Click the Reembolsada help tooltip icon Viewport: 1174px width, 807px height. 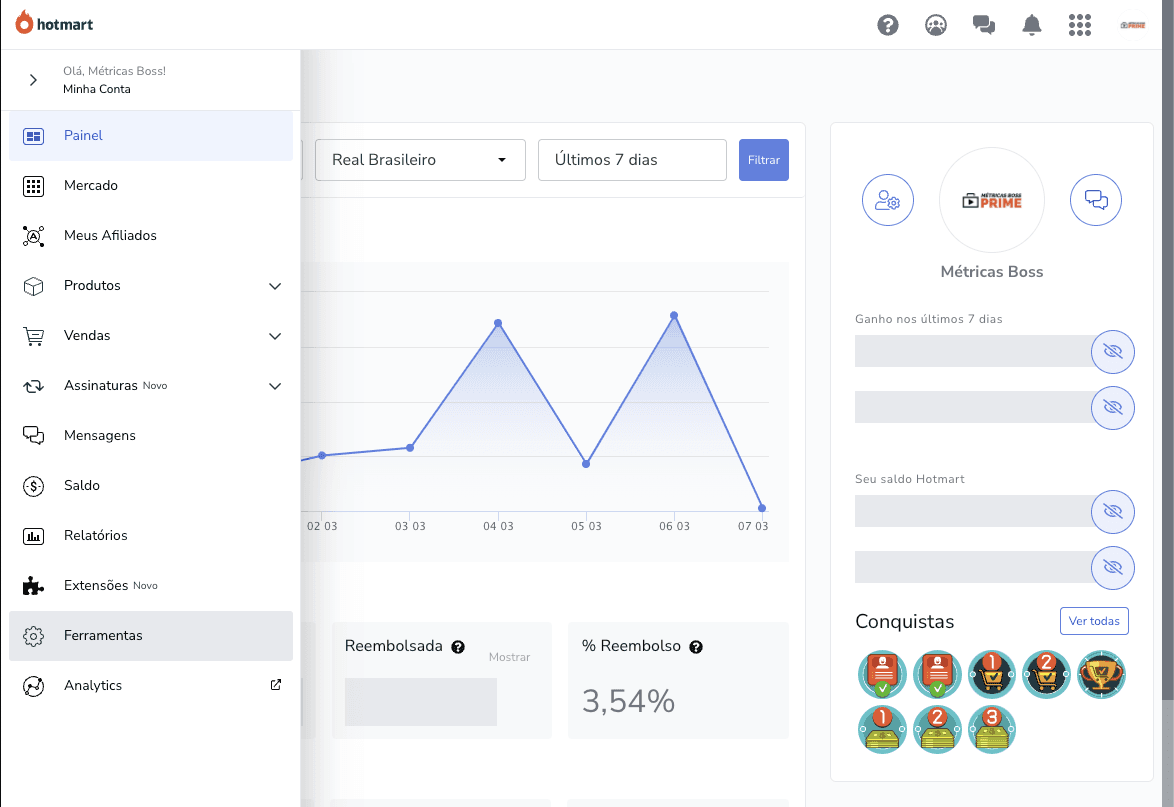(x=458, y=647)
